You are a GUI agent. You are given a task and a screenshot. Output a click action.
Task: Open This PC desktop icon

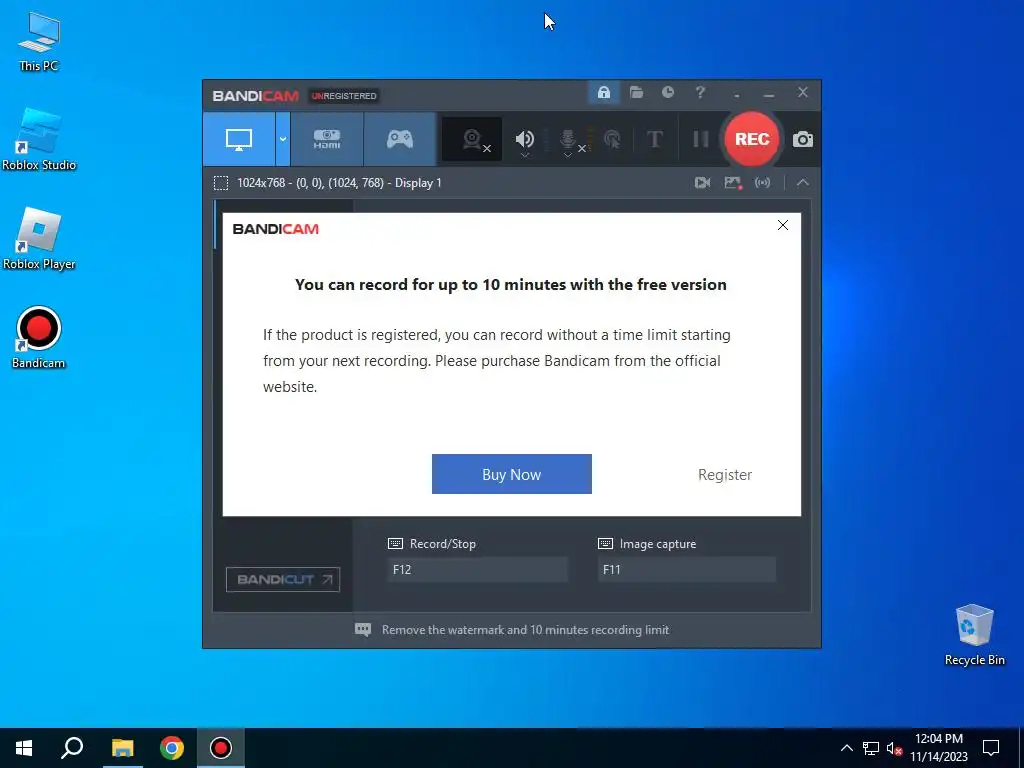[39, 42]
